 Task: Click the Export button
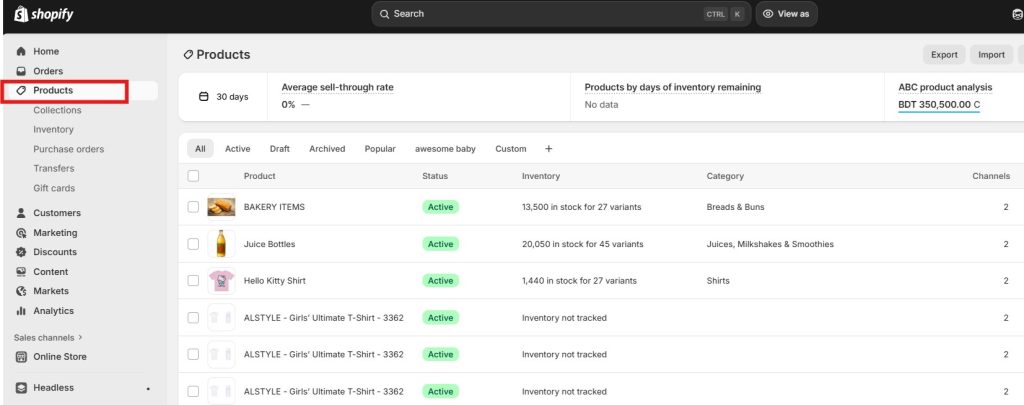tap(944, 55)
